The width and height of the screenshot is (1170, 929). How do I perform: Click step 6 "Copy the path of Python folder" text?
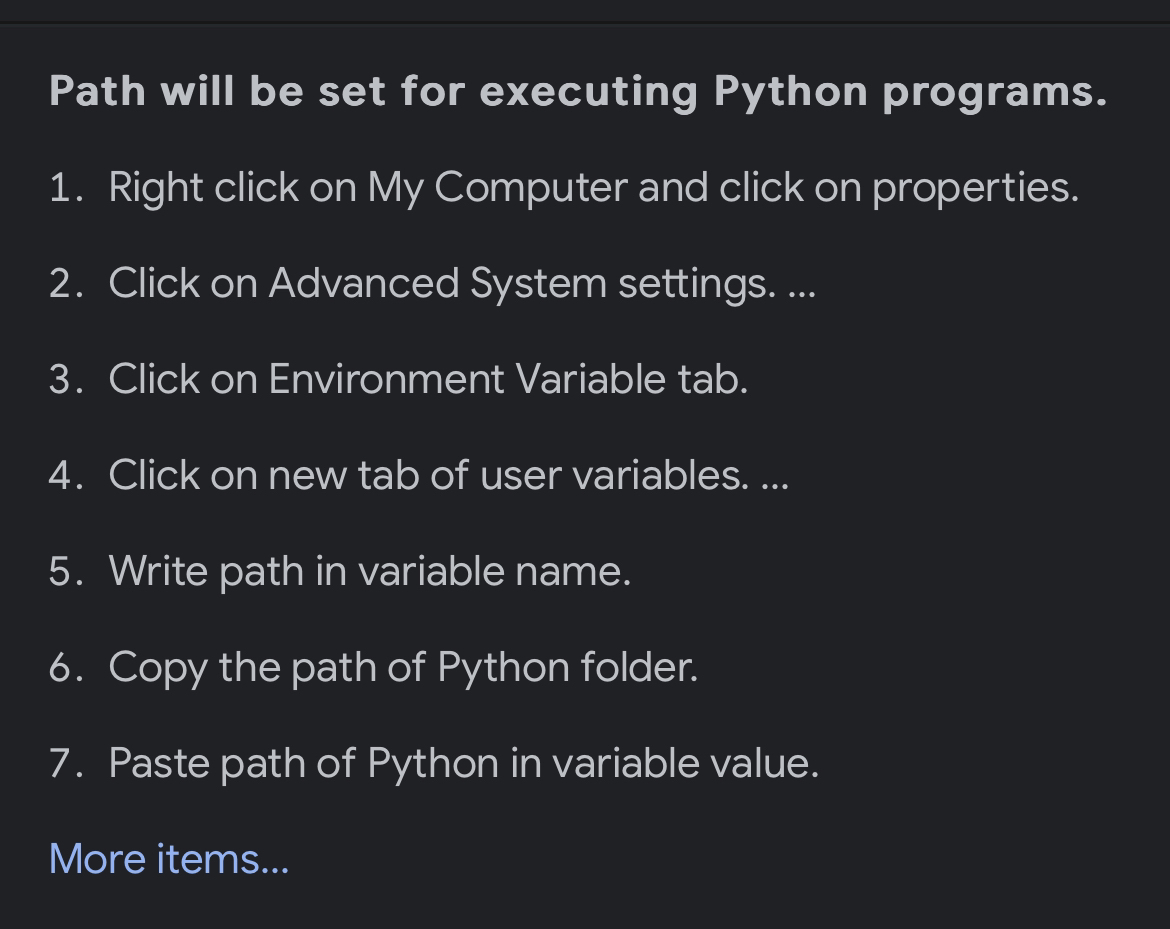tap(402, 667)
